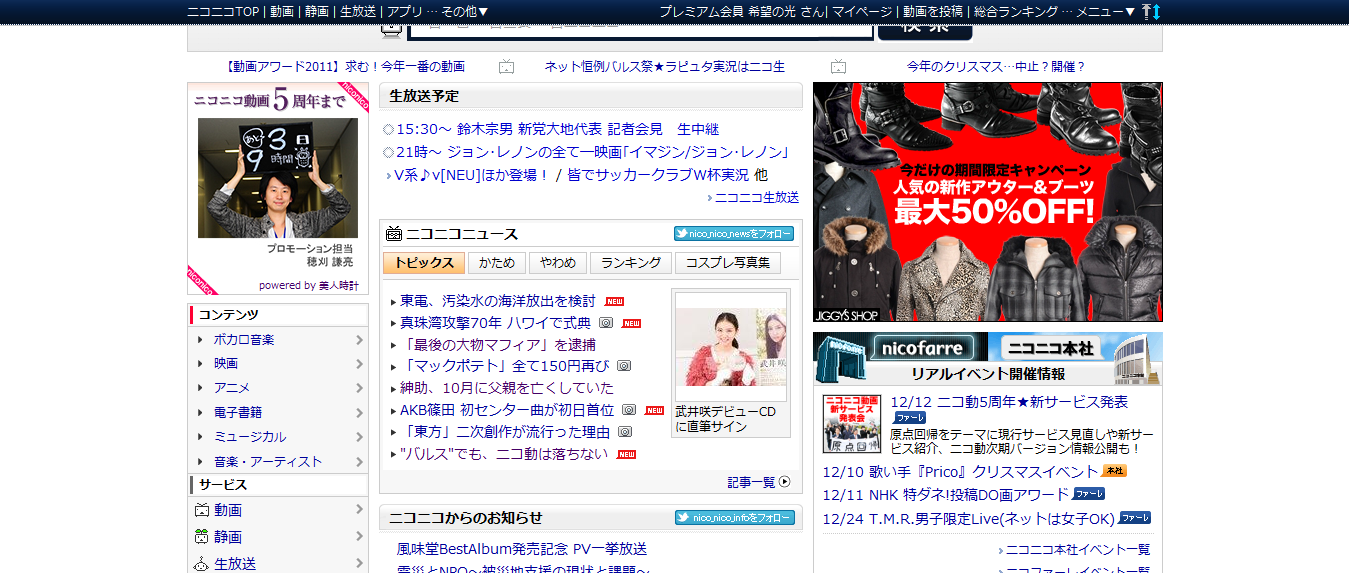The width and height of the screenshot is (1349, 573).
Task: Open 記事一覧 link in news box
Action: 751,482
